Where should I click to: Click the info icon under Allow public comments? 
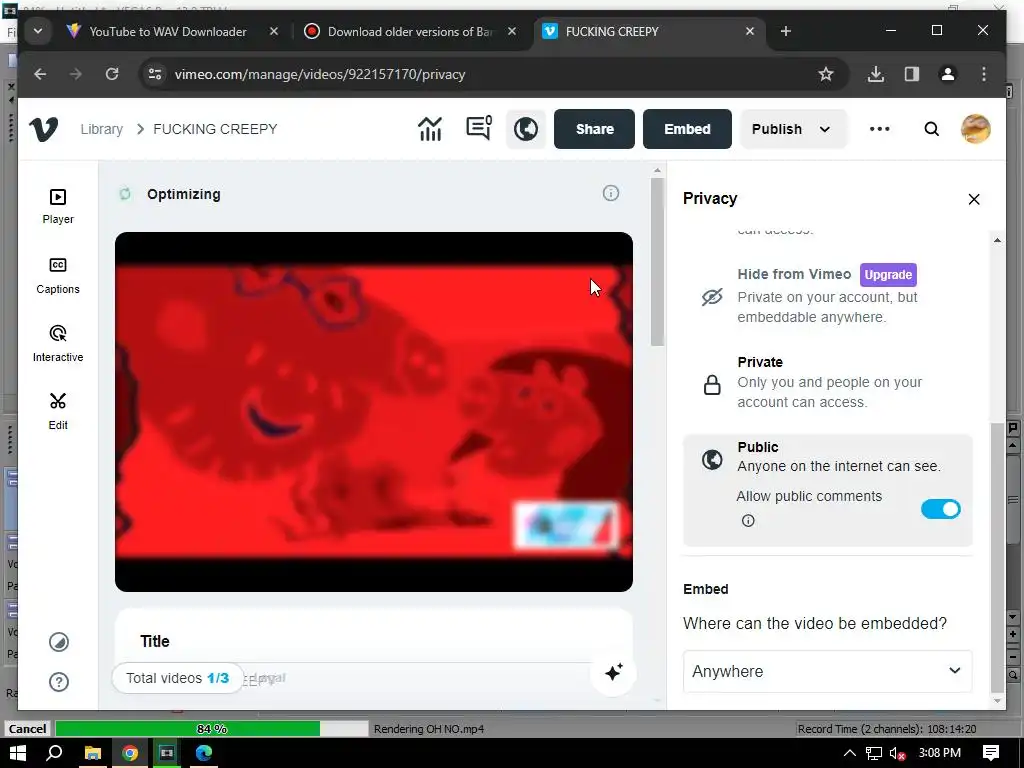[748, 520]
